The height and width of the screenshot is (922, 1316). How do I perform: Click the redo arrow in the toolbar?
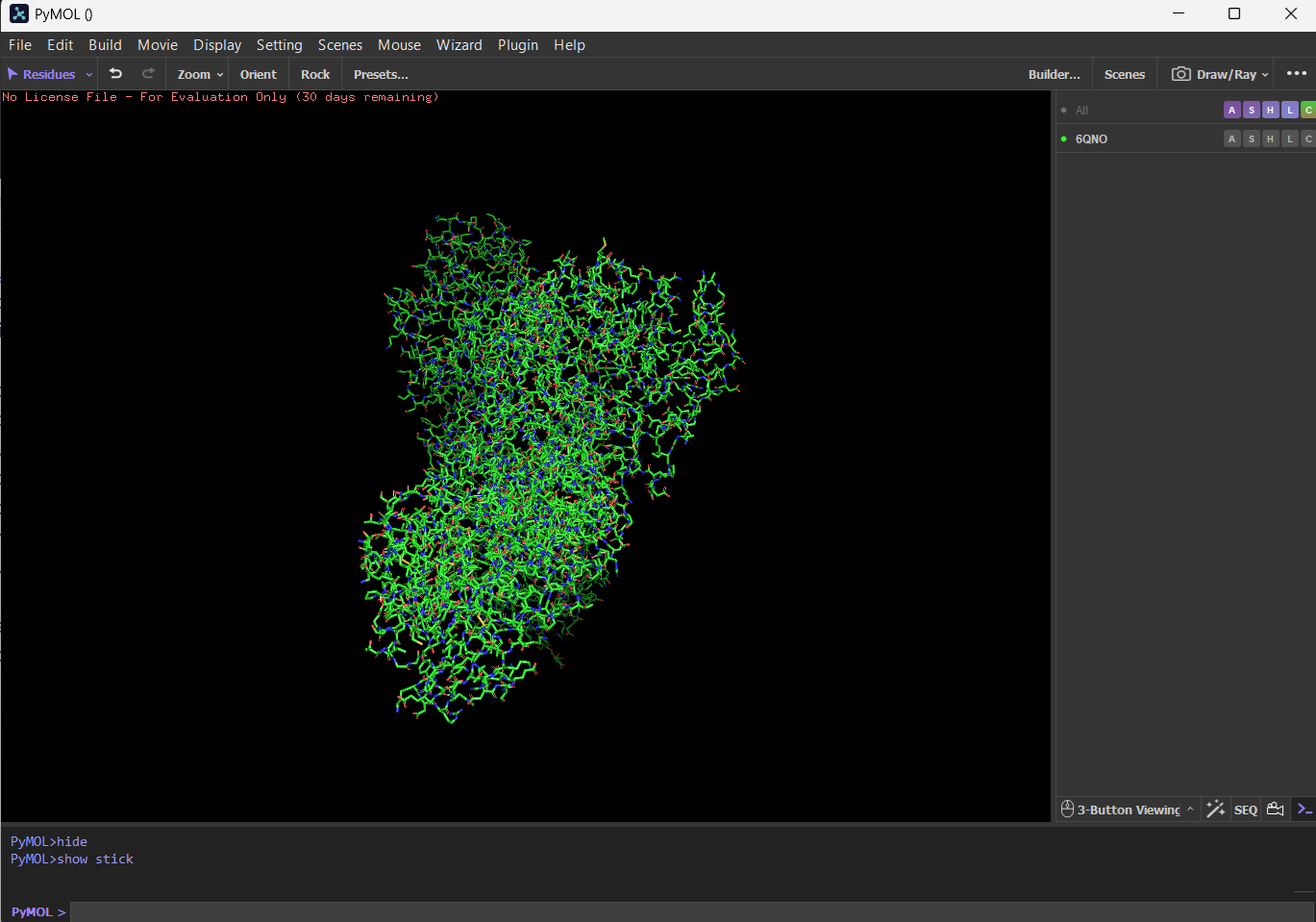(148, 74)
